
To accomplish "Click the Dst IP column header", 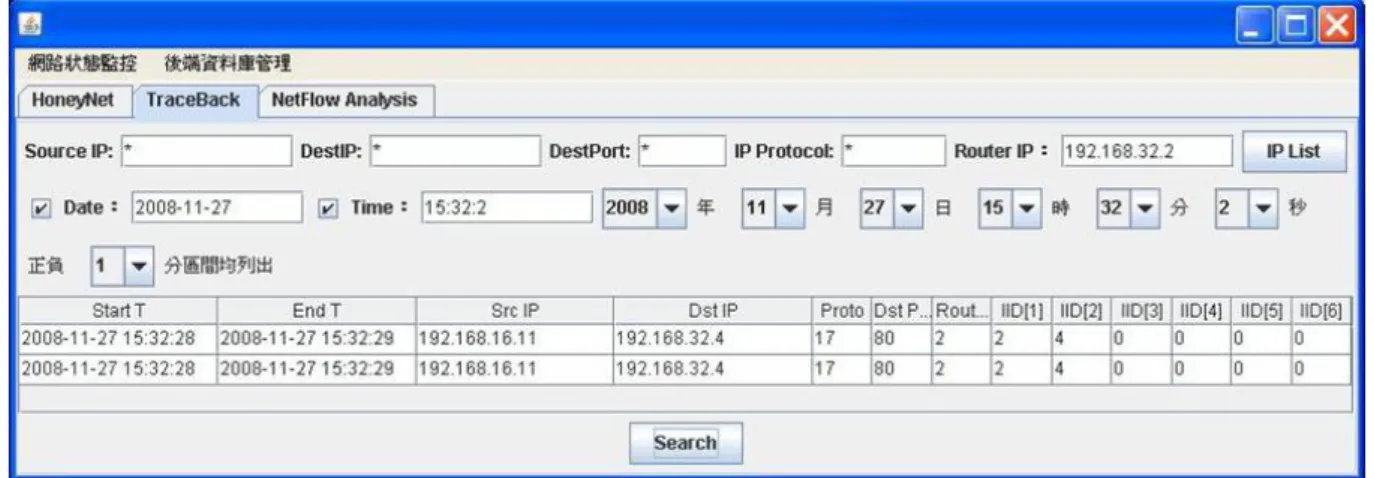I will pyautogui.click(x=712, y=311).
